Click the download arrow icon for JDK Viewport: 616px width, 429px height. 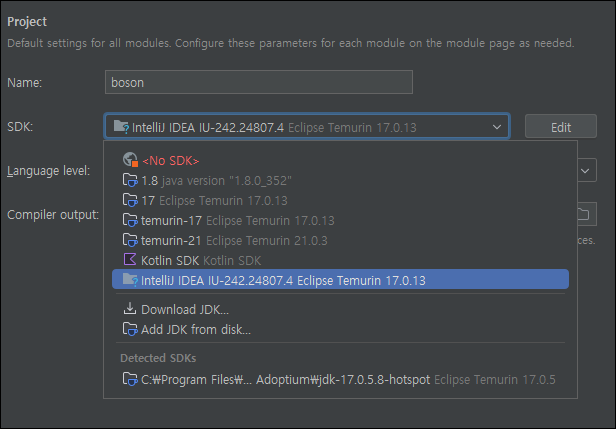pos(130,308)
